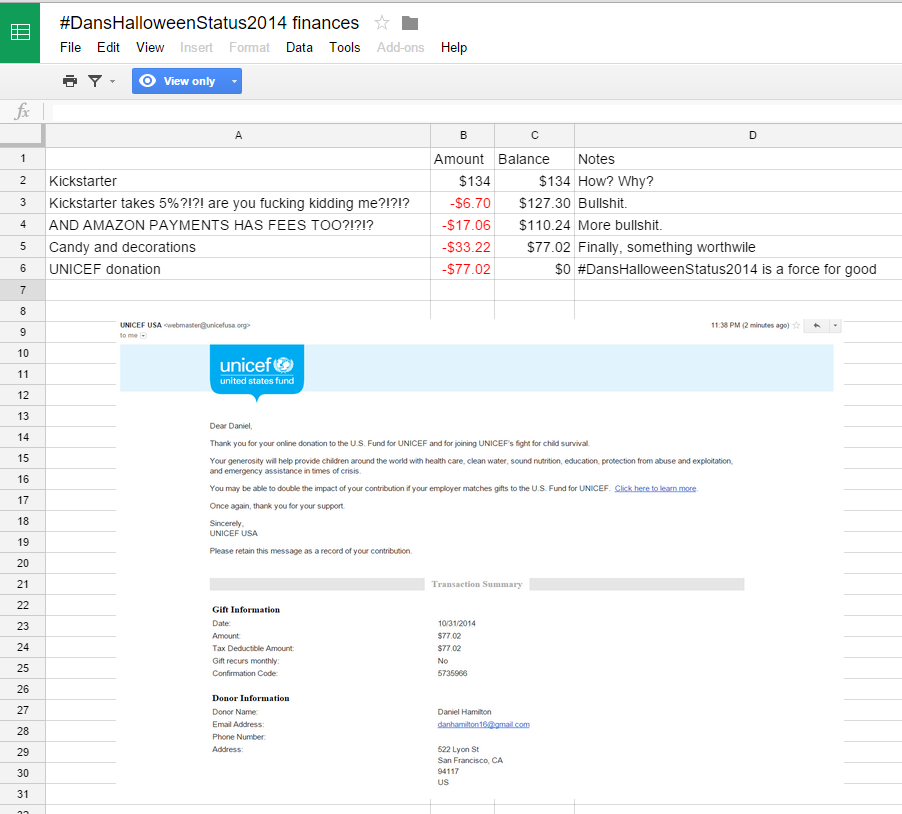This screenshot has height=814, width=902.
Task: Expand the 'to me' details arrow in email
Action: click(143, 336)
